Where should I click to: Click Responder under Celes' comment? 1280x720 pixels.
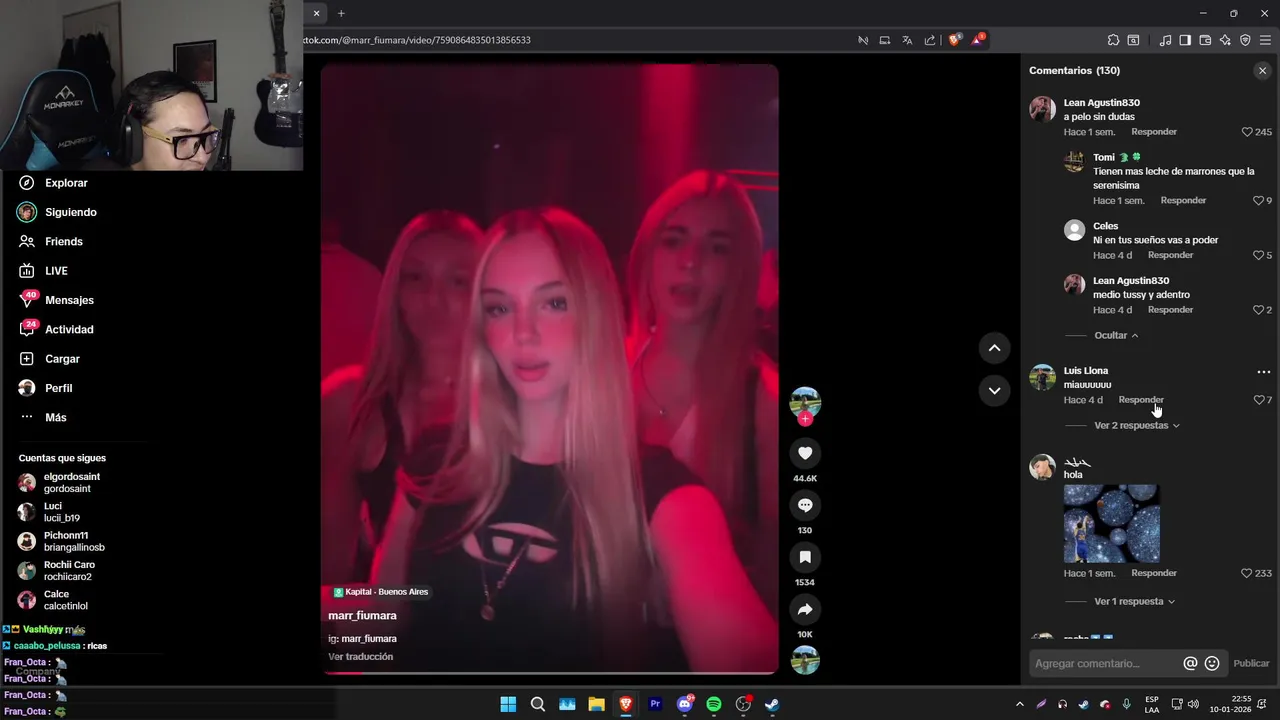coord(1170,255)
